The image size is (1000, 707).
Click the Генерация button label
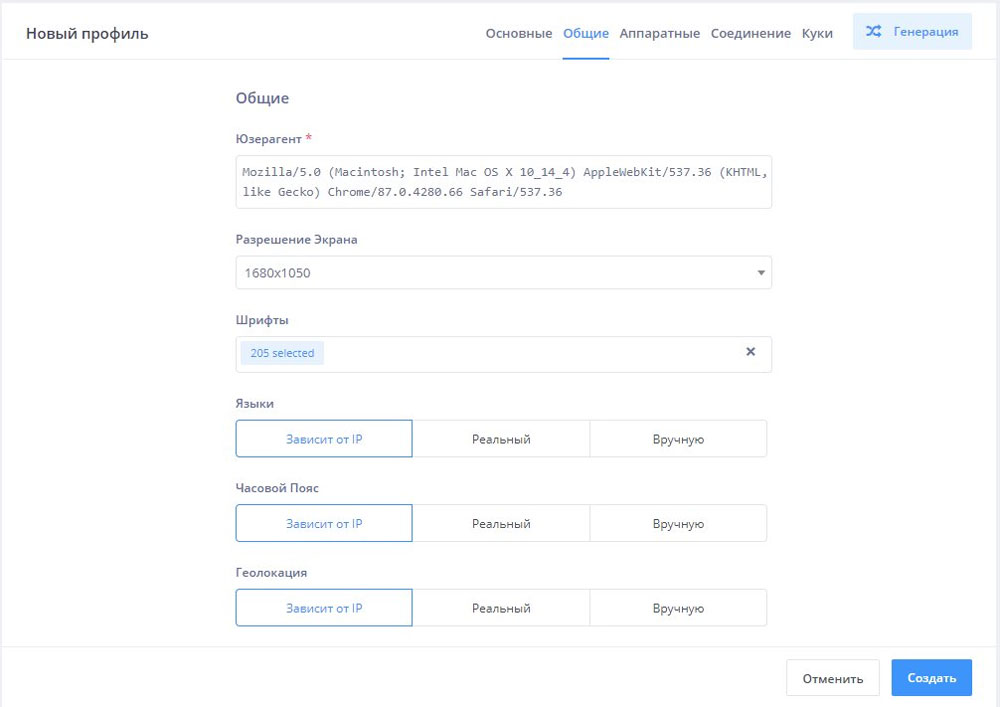[x=925, y=31]
